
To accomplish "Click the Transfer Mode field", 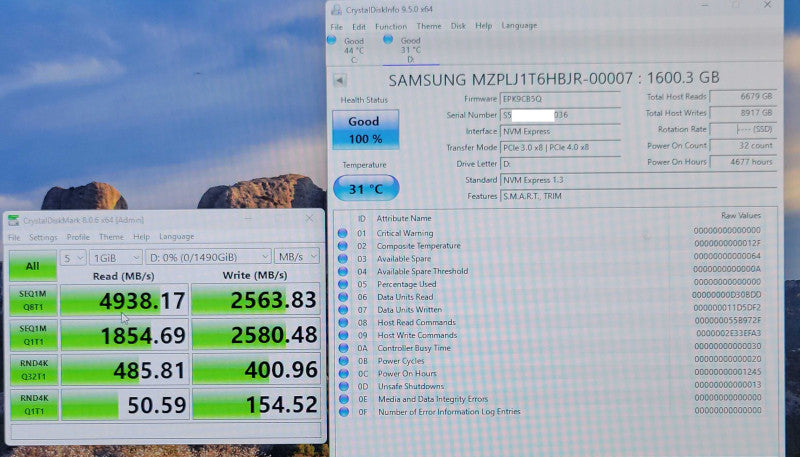I will (560, 147).
